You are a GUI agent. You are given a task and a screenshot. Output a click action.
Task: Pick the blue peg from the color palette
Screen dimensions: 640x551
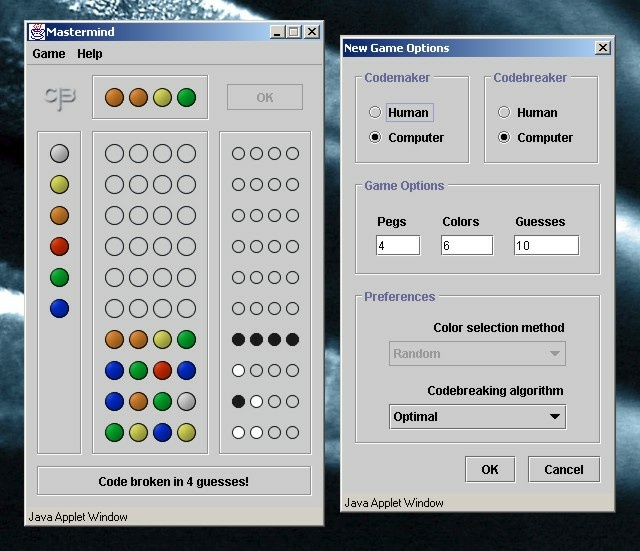click(59, 309)
